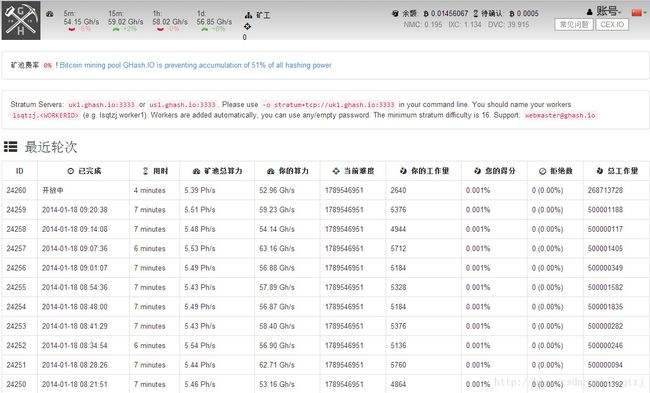The width and height of the screenshot is (650, 393).
Task: Click total work value 500001392
Action: 605,384
